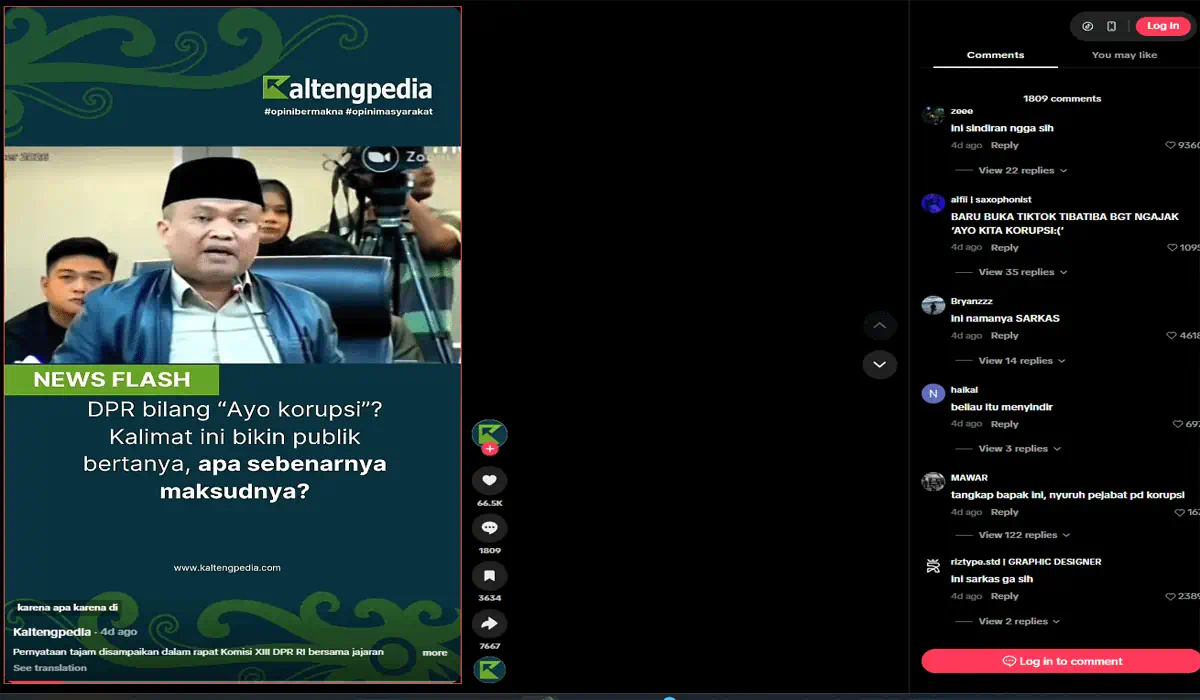Go to the next video with down arrow
This screenshot has height=700, width=1200.
[879, 364]
